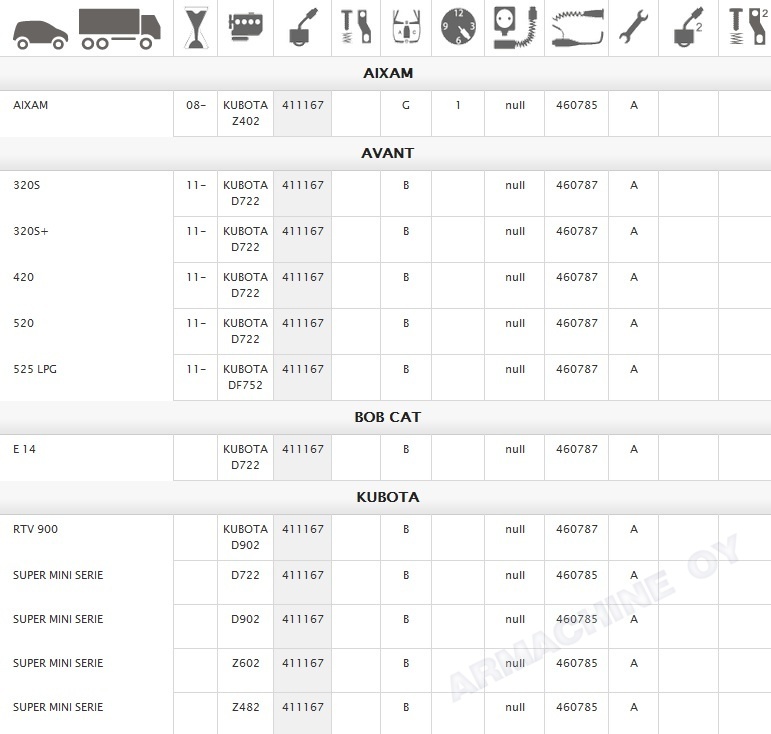Click the 320S model name
The image size is (771, 734).
tap(27, 185)
